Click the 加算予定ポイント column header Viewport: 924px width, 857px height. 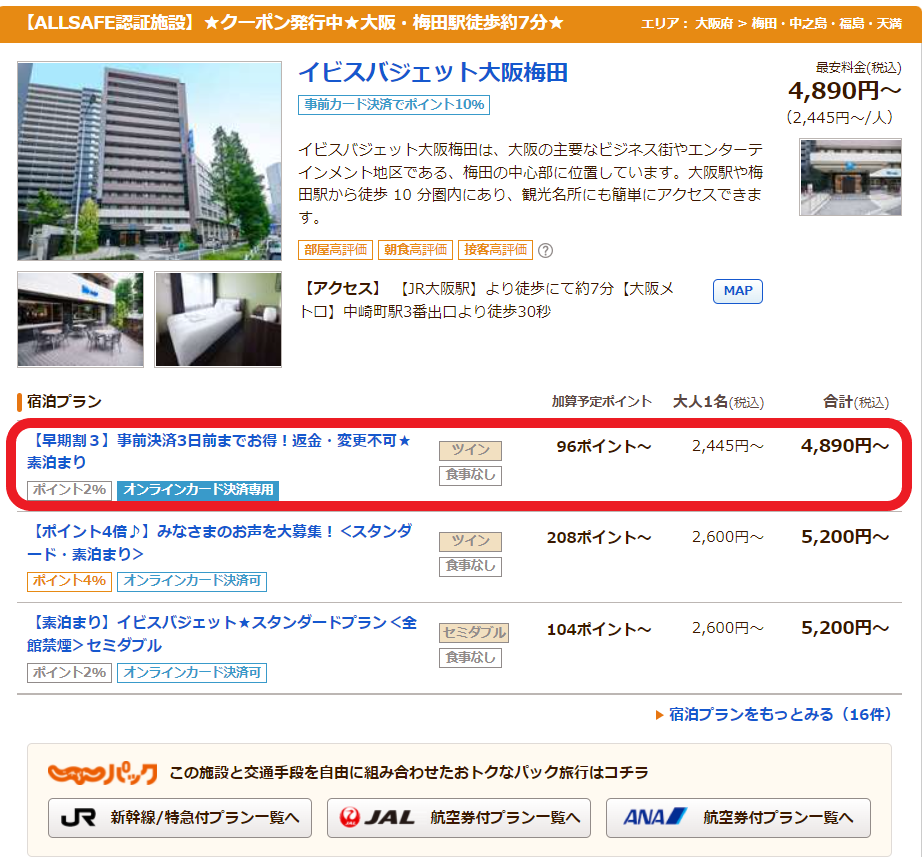[x=602, y=402]
